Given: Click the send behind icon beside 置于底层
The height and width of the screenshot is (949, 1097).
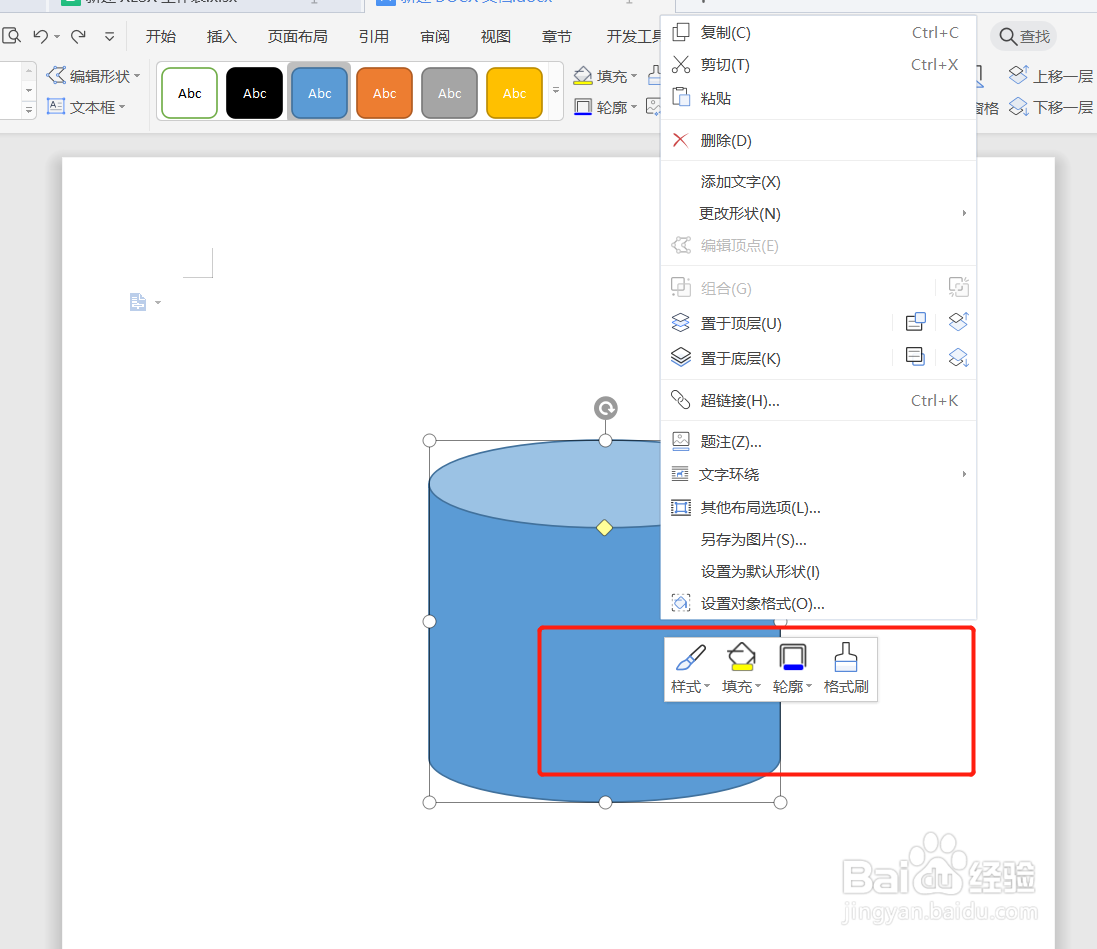Looking at the screenshot, I should coord(915,357).
